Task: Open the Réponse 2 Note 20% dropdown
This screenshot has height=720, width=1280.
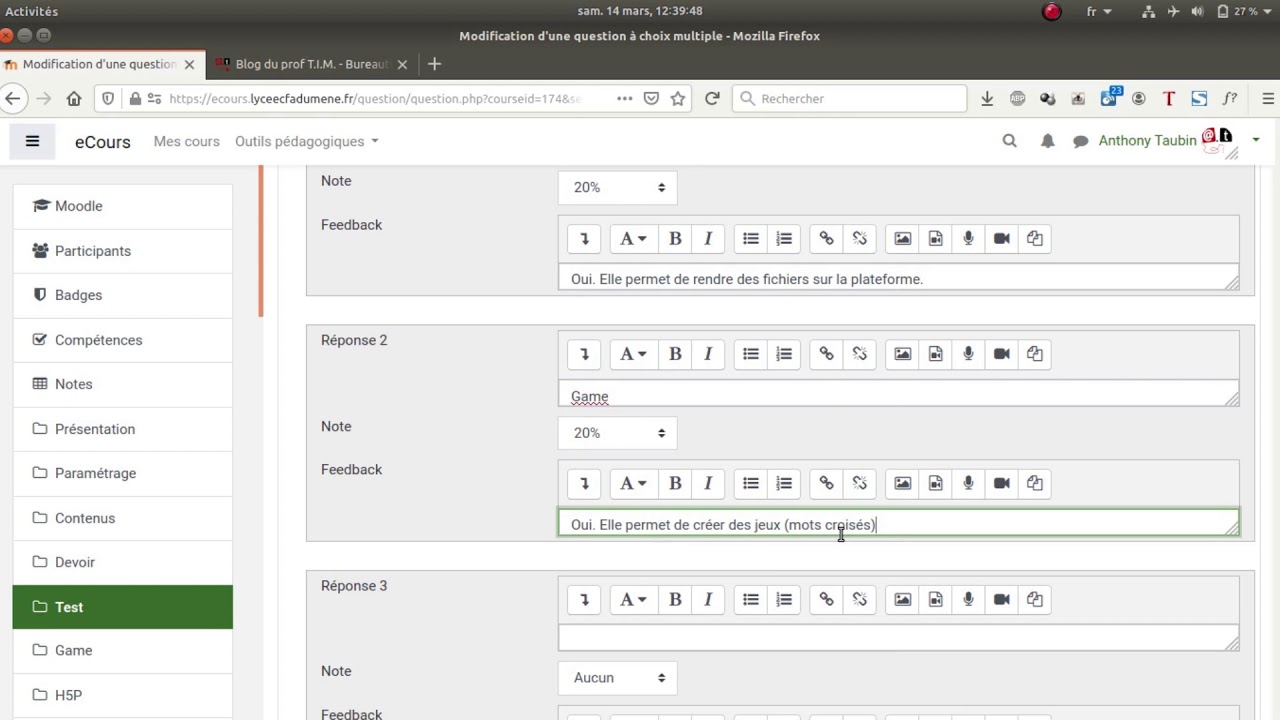Action: [x=617, y=433]
